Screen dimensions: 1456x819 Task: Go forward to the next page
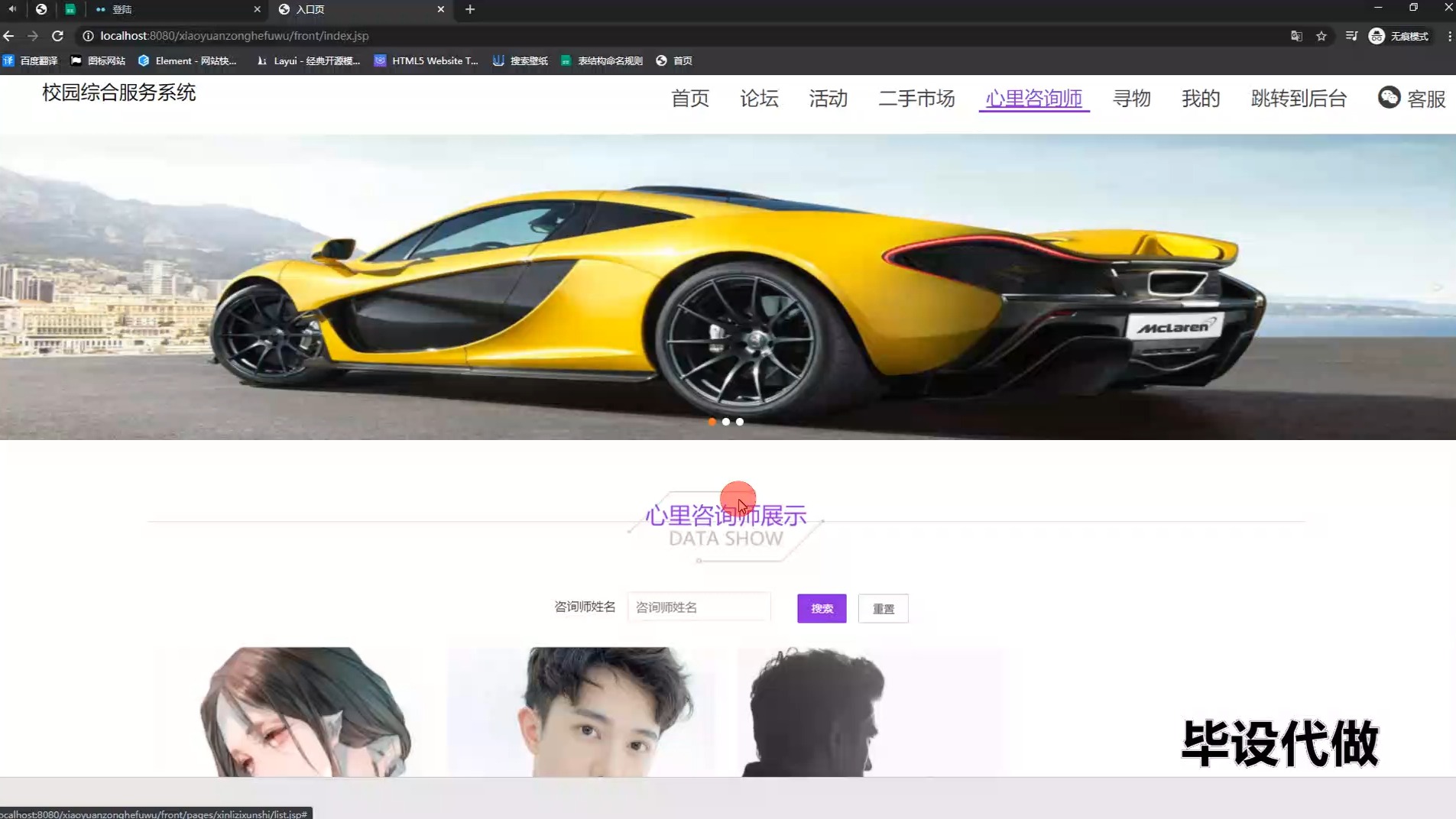33,36
